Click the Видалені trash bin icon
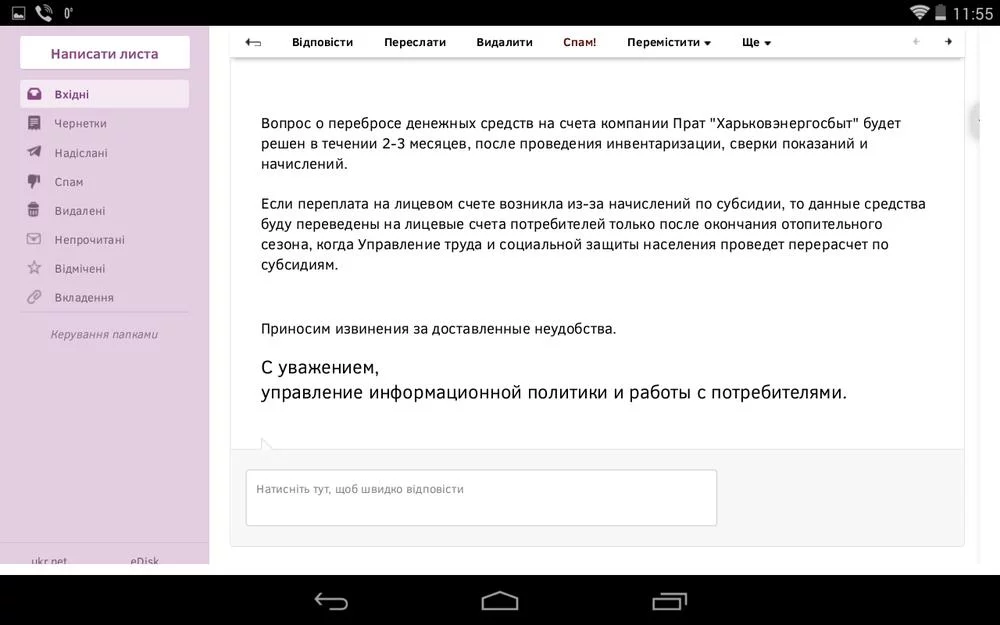 point(34,209)
